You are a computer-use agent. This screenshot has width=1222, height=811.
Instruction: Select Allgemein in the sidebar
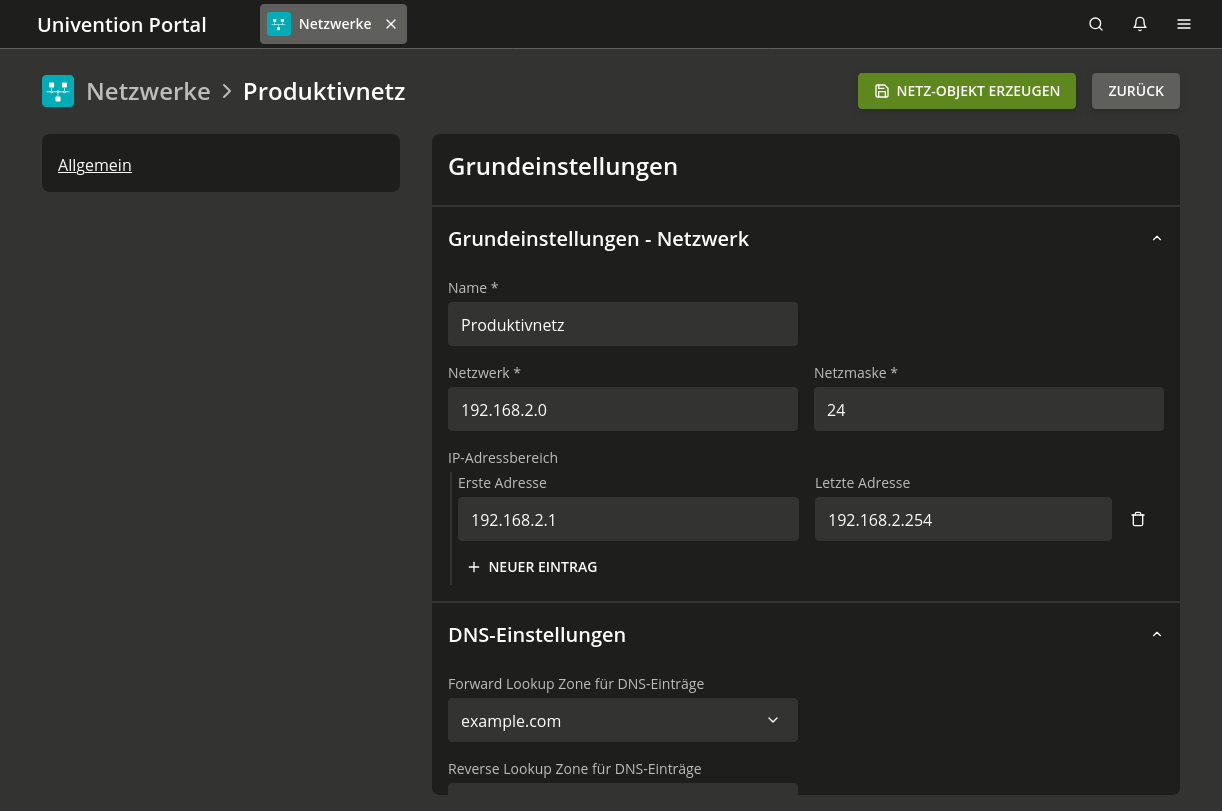click(95, 165)
